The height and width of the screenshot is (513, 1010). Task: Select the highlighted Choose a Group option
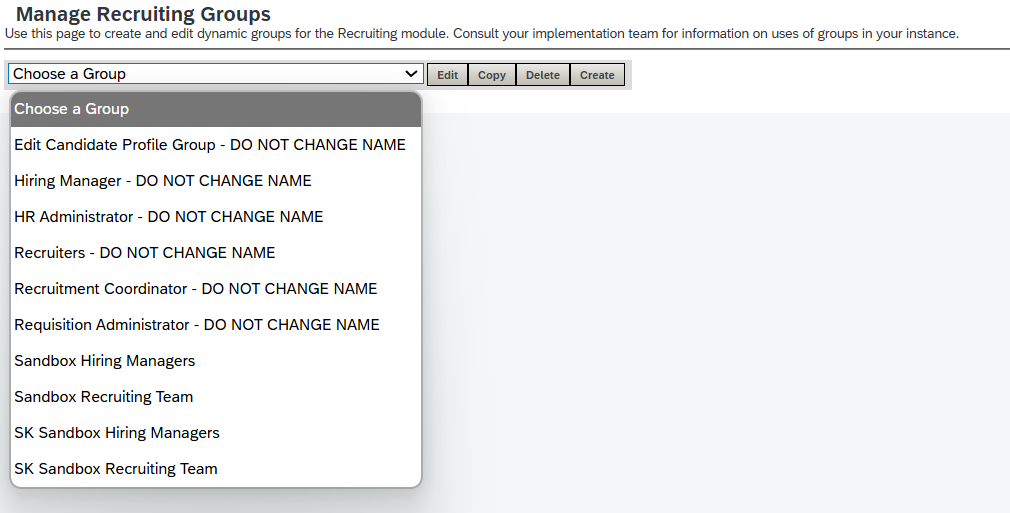pos(216,109)
